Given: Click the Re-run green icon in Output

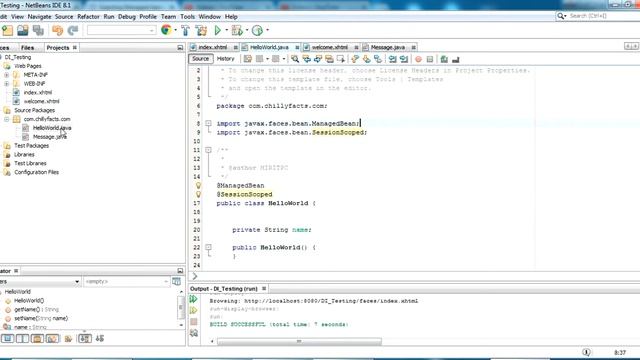Looking at the screenshot, I should coord(193,299).
